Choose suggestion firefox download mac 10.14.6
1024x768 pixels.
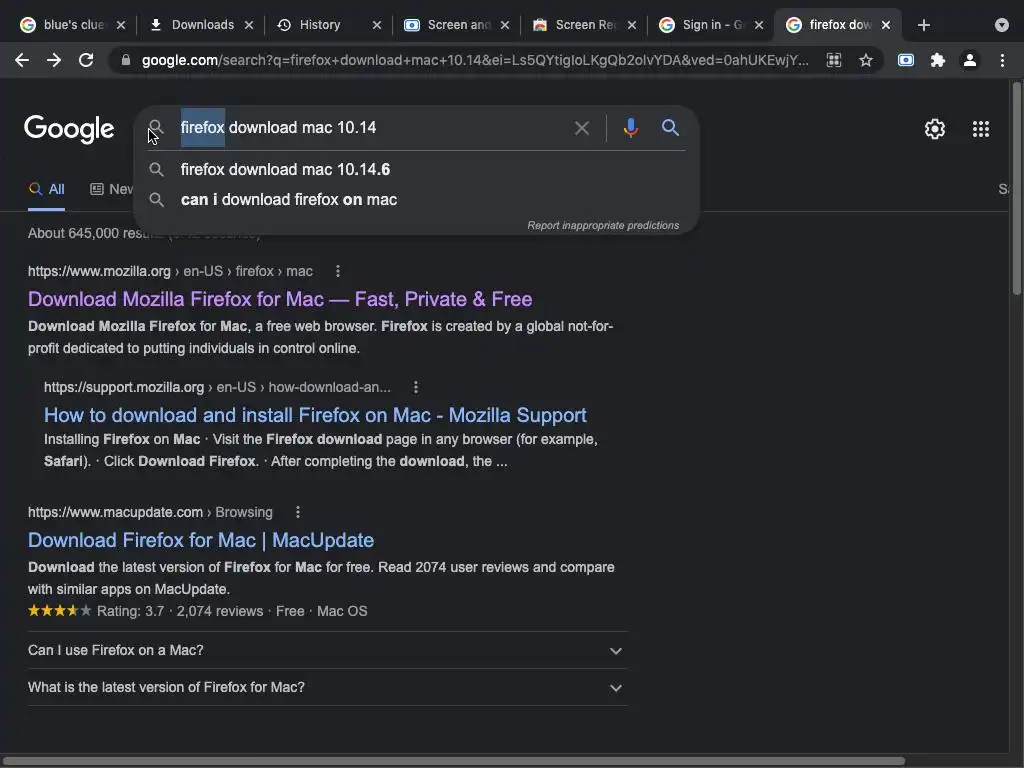[x=416, y=170]
